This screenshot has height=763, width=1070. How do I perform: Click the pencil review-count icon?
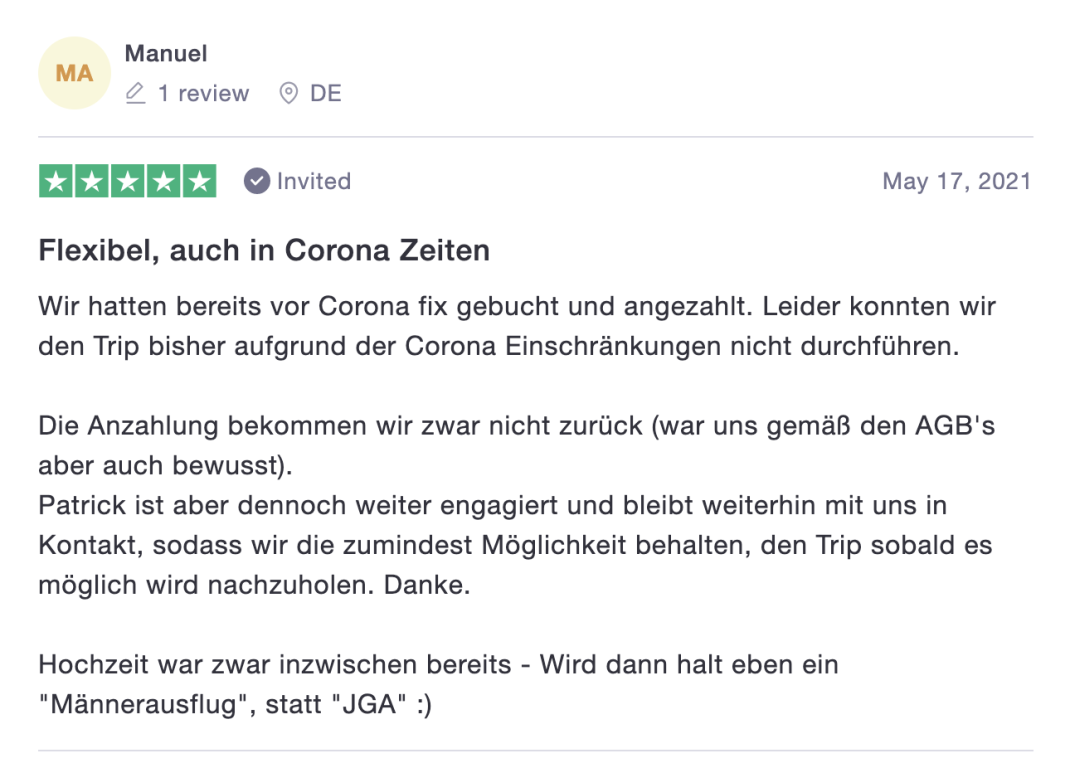(x=135, y=94)
